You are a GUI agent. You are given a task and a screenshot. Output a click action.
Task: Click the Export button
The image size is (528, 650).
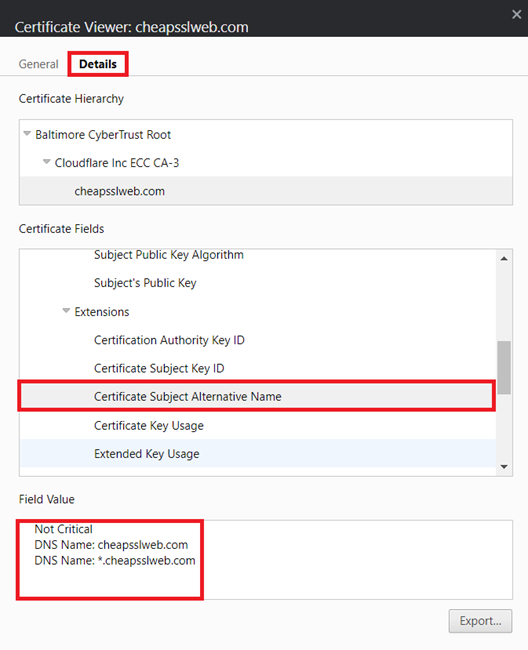point(480,621)
